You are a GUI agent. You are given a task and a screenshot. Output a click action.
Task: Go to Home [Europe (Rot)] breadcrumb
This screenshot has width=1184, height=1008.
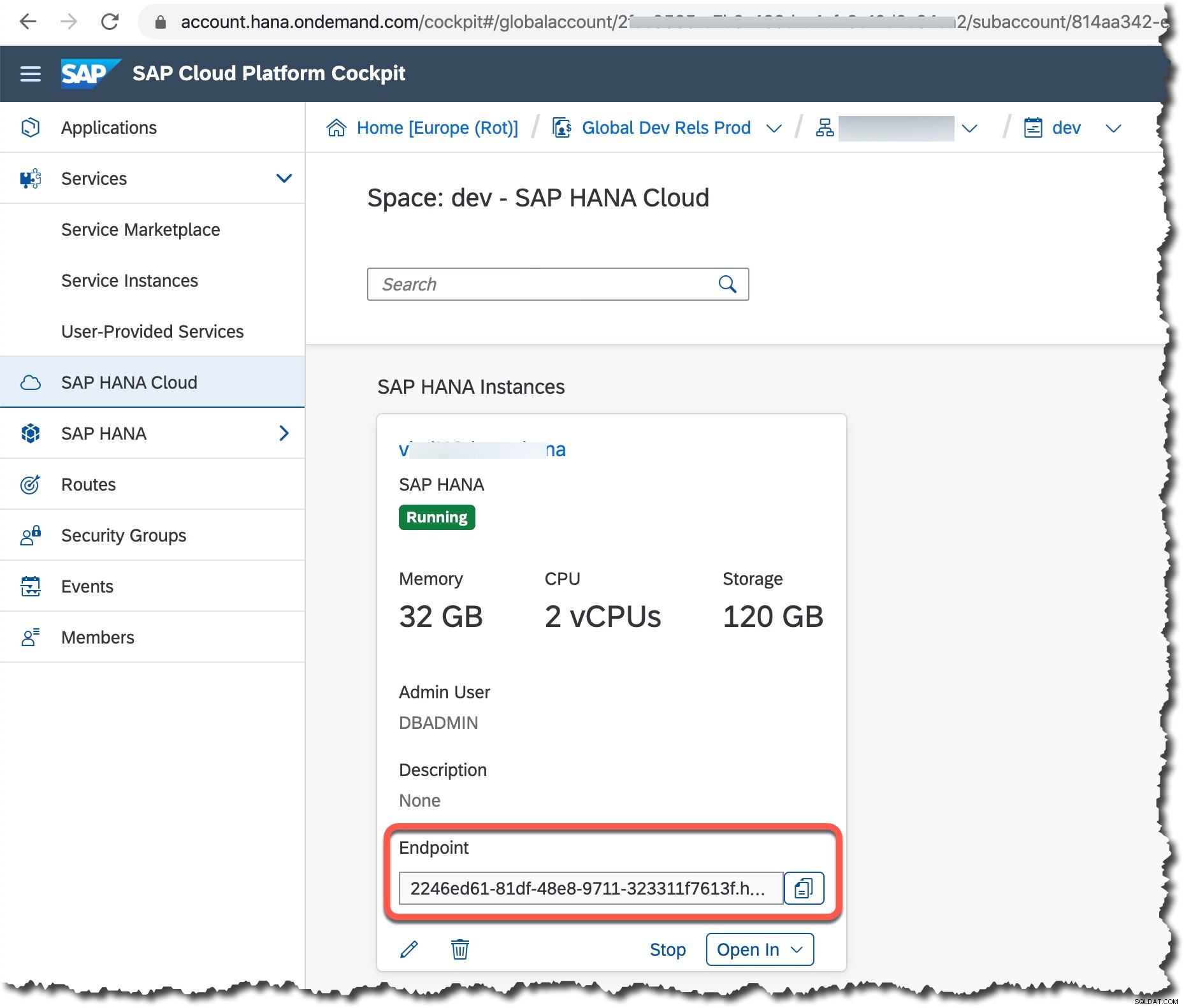click(437, 128)
